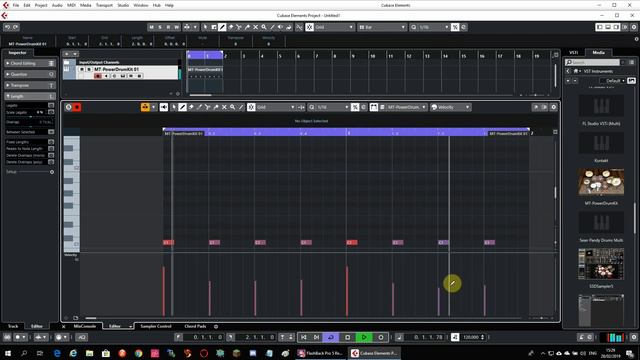Select the Zoom tool in key editor toolbar
640x360 pixels.
(x=233, y=107)
